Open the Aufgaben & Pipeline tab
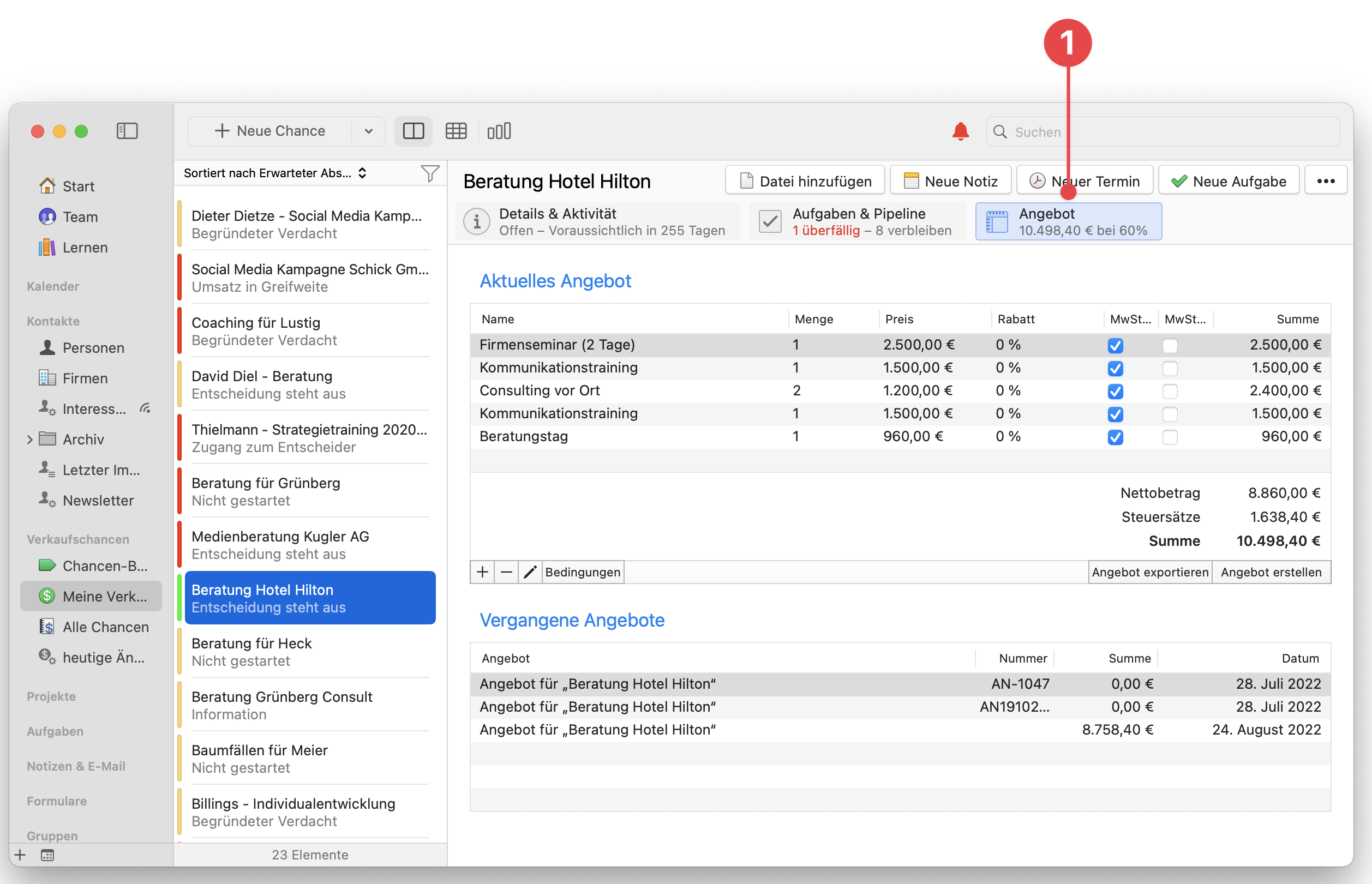The image size is (1372, 884). coord(857,221)
